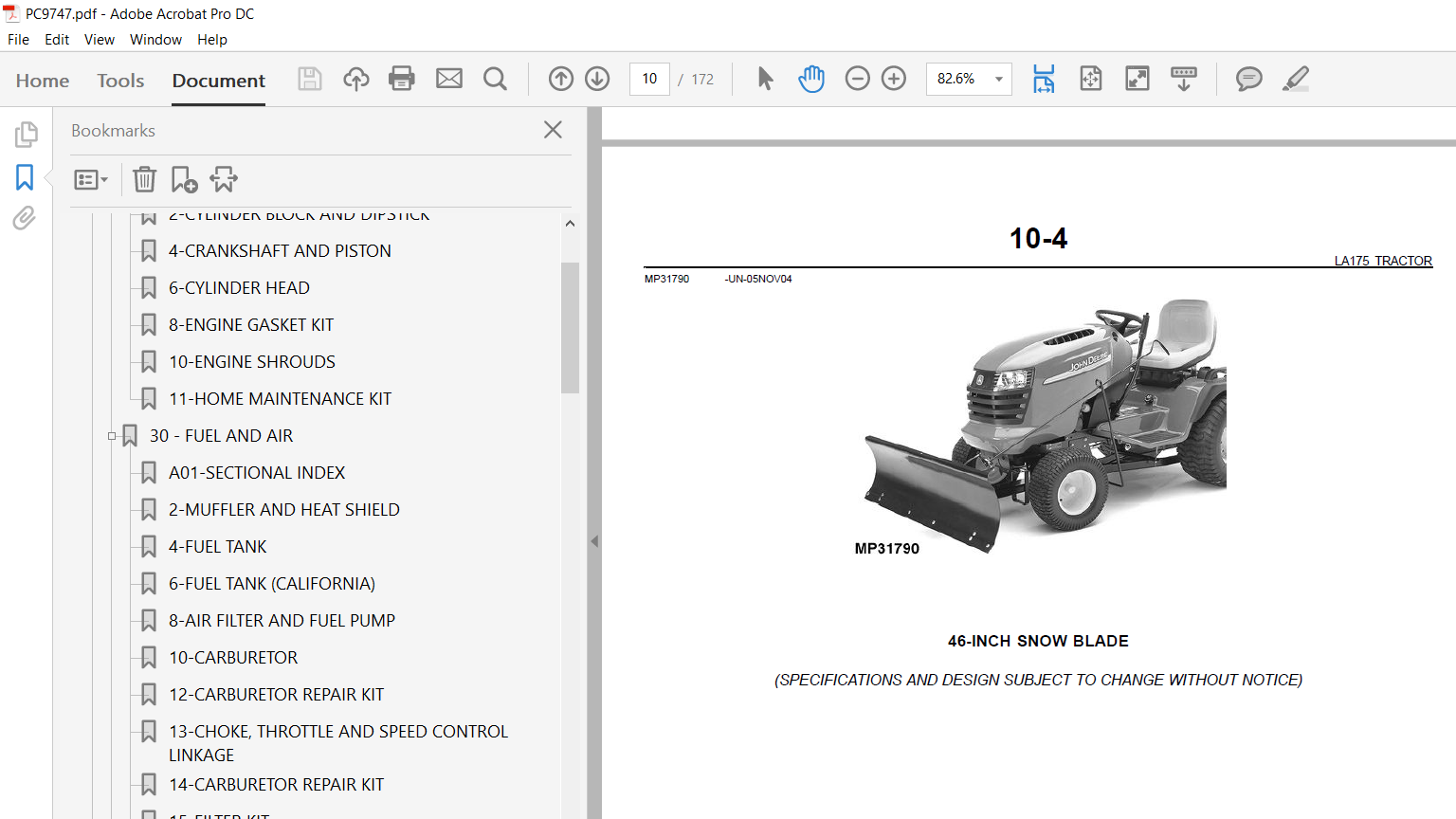Open bookmark 10-ENGINE SHROUDS

[252, 362]
